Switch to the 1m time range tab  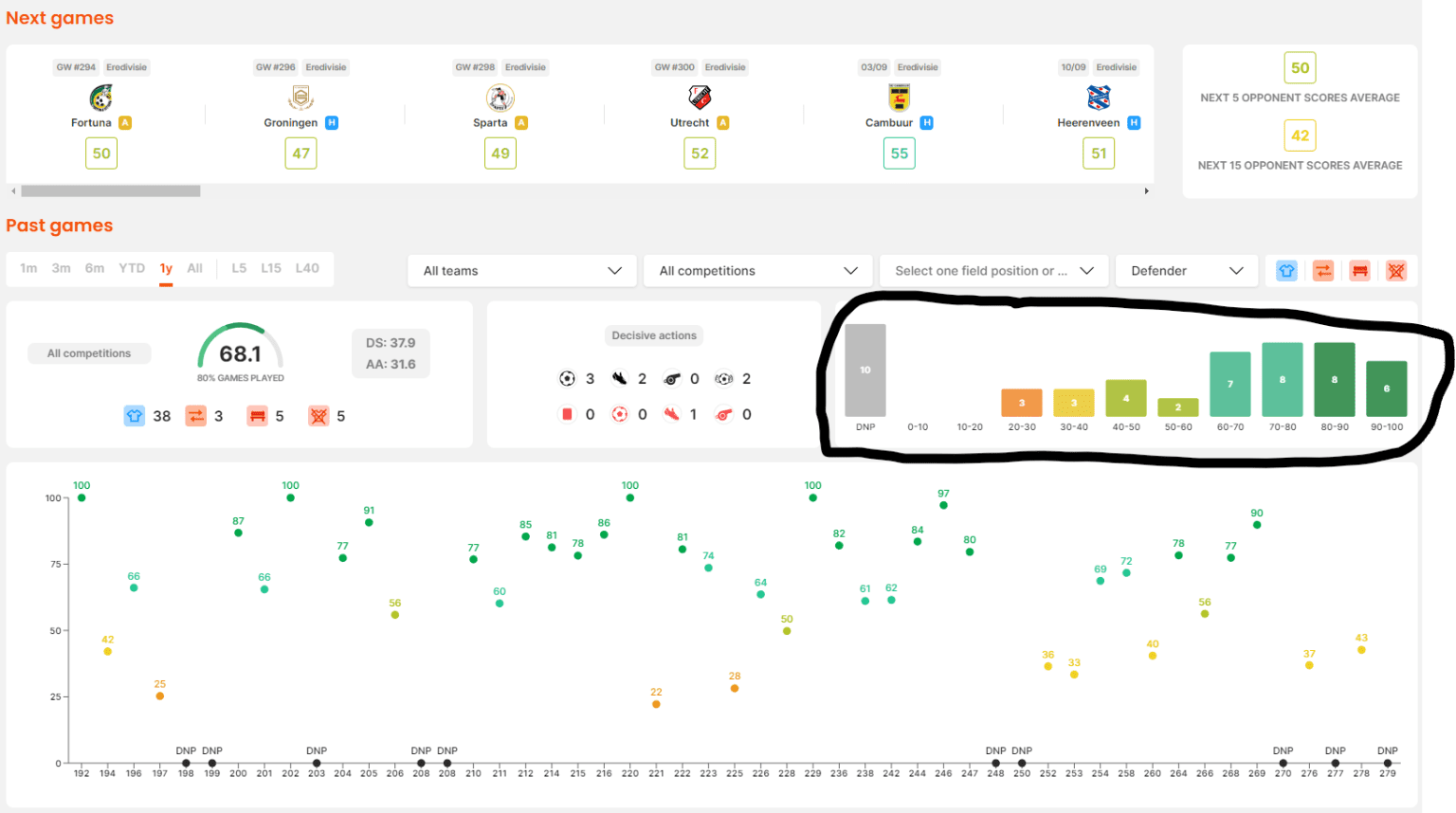pos(28,268)
